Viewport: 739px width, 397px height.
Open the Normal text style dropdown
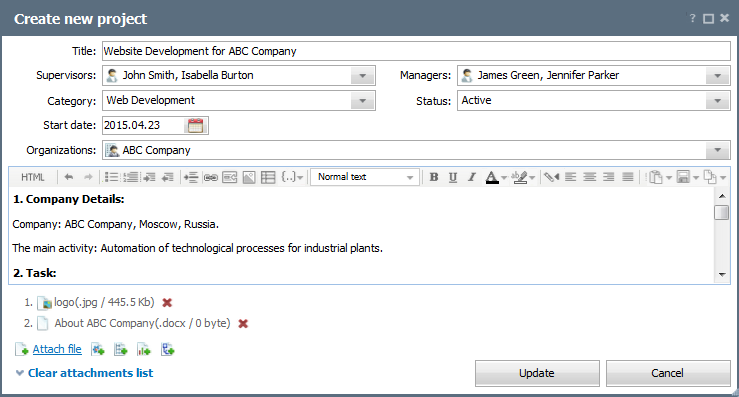click(x=364, y=177)
